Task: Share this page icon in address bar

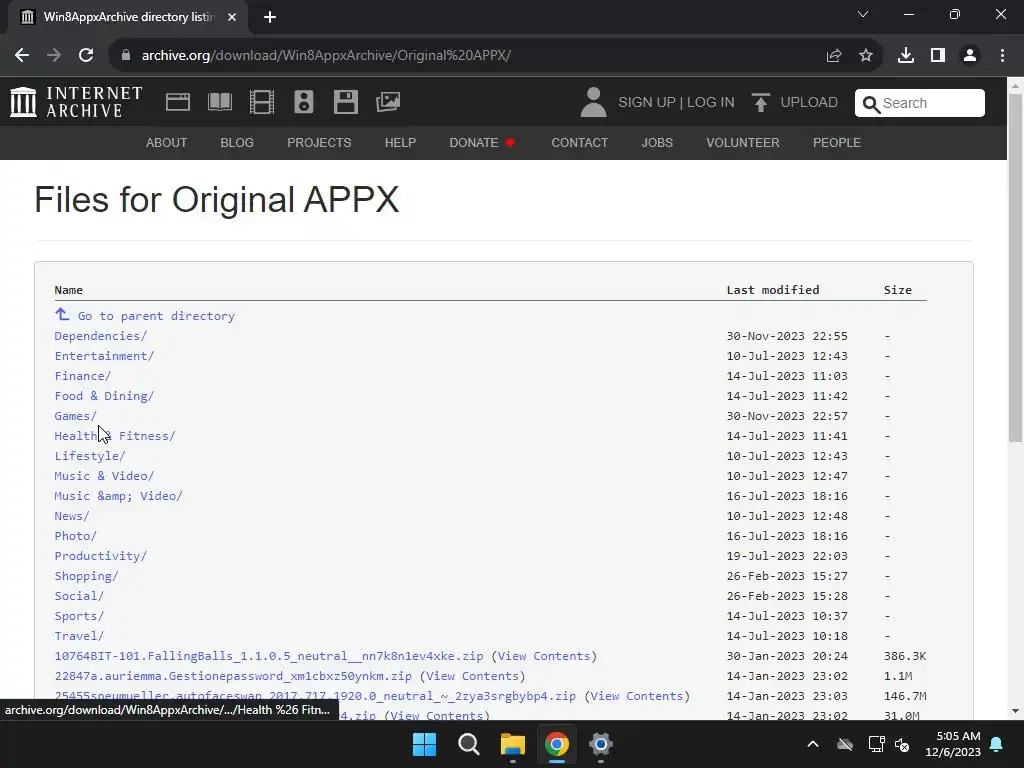Action: tap(833, 56)
